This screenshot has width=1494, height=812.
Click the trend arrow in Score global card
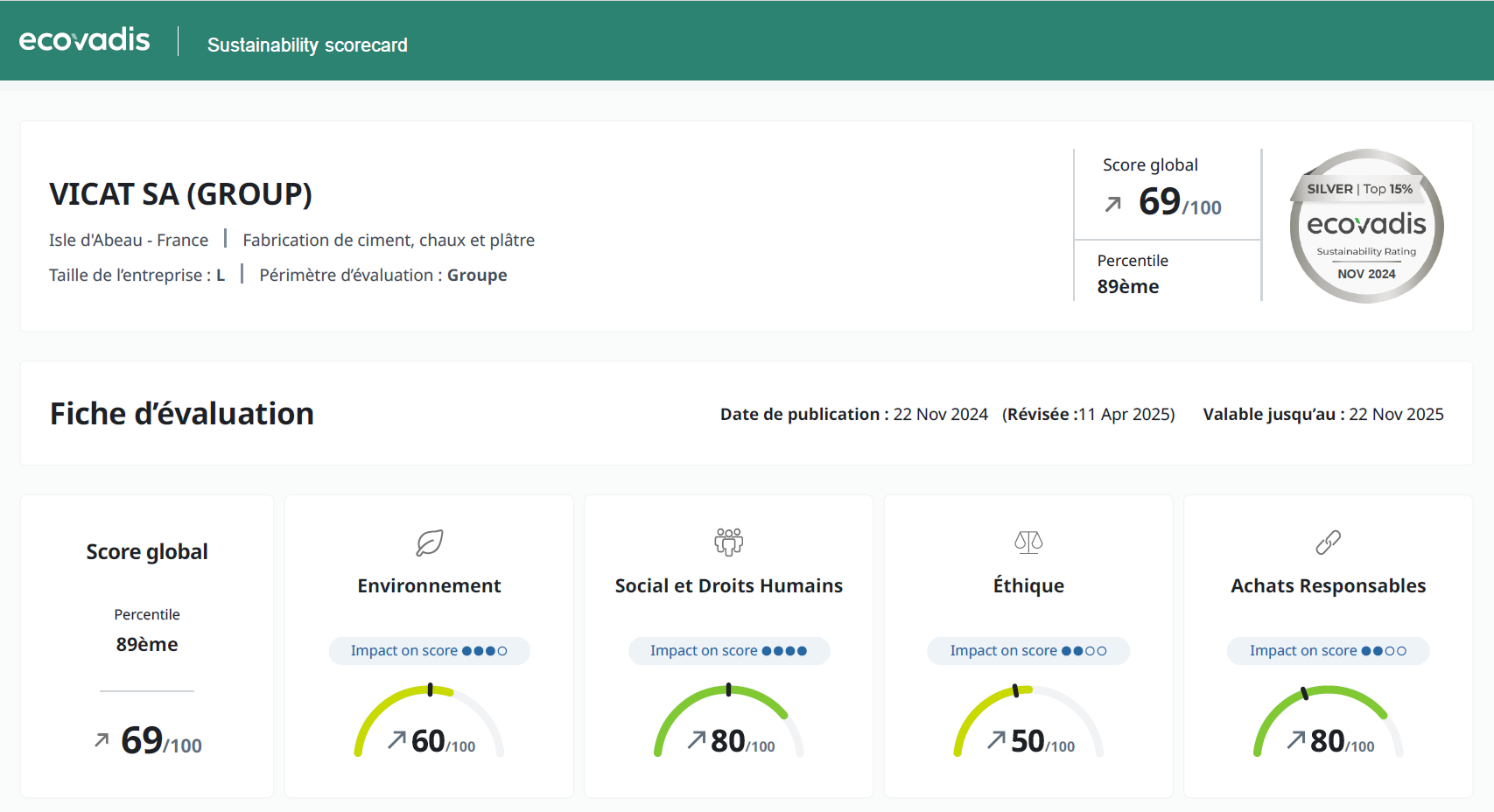click(x=102, y=740)
